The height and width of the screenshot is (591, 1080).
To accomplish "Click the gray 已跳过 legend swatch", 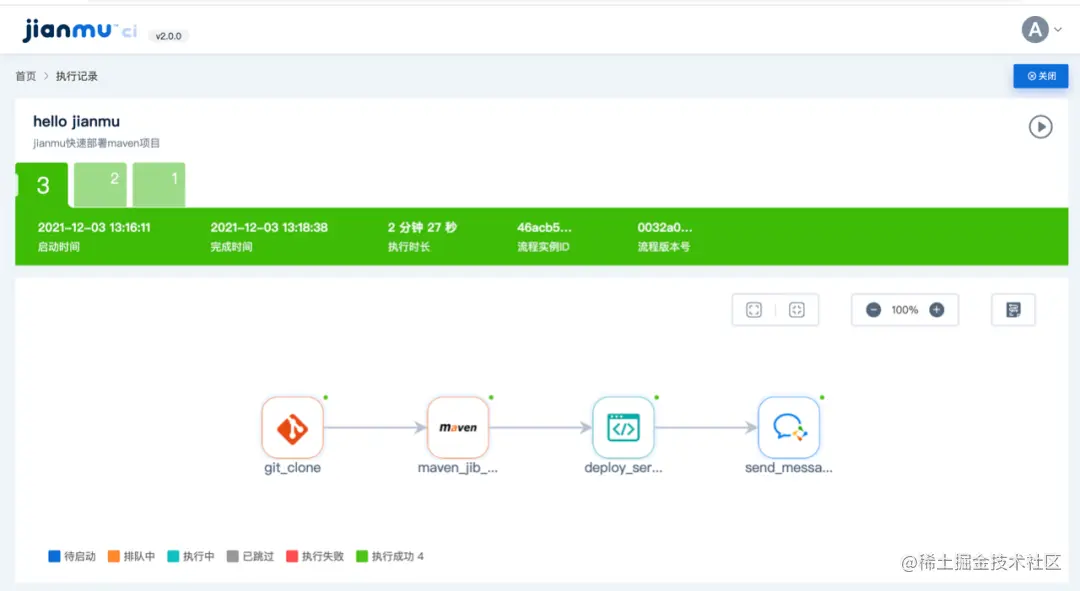I will [233, 556].
